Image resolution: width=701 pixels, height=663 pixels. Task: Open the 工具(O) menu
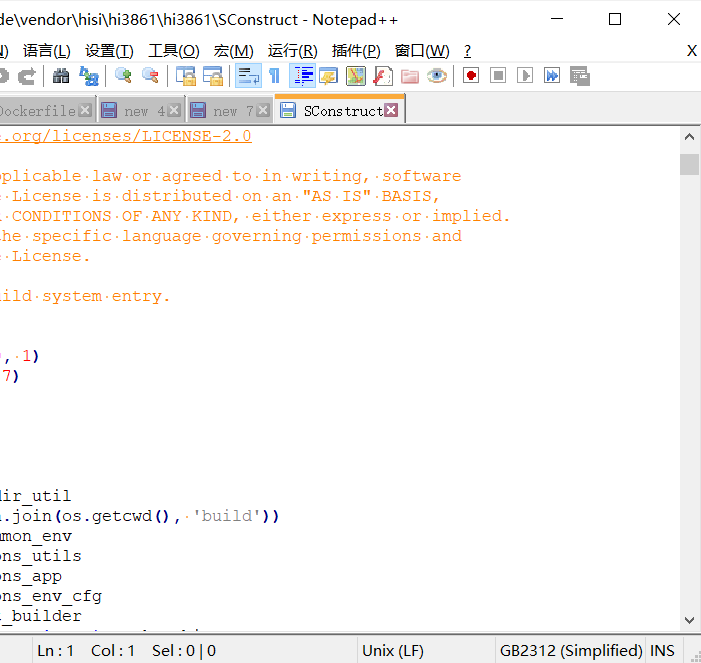click(x=174, y=51)
